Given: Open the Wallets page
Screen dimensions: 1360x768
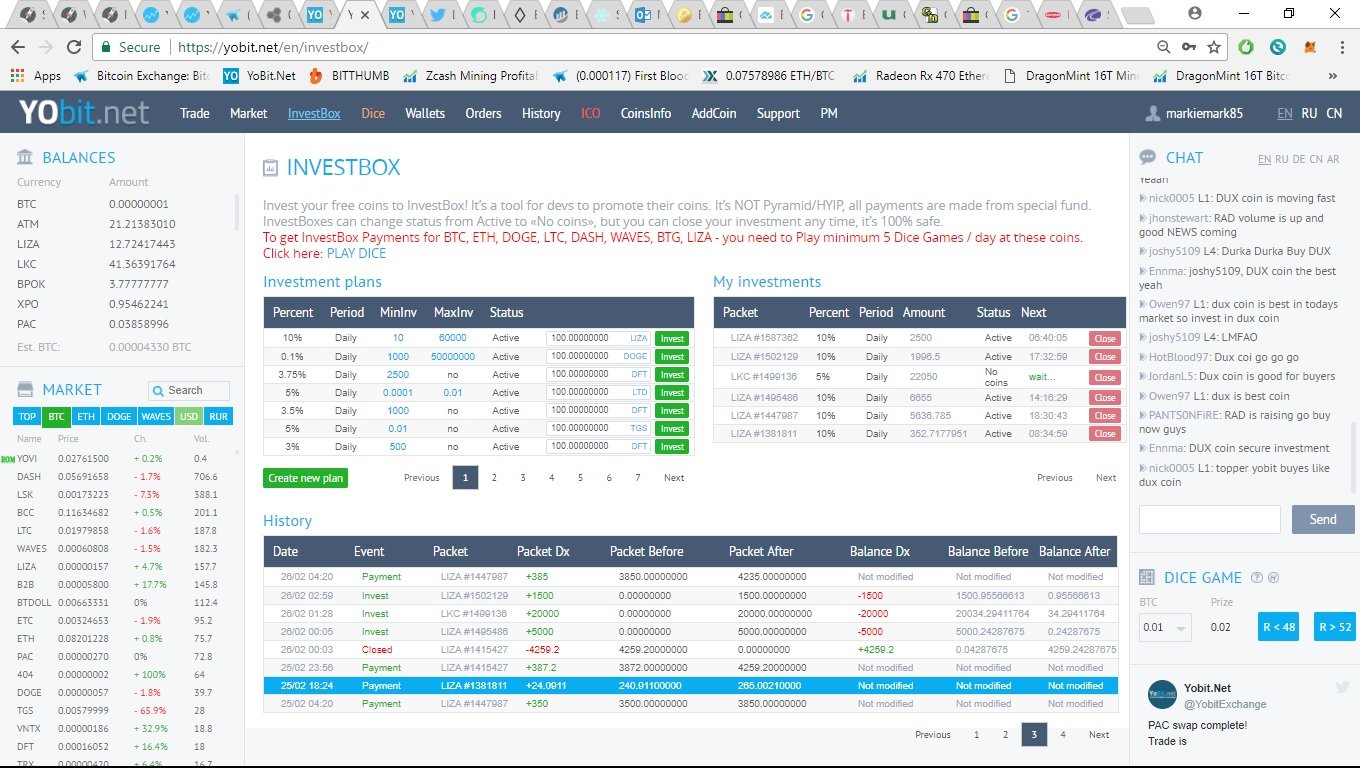Looking at the screenshot, I should pyautogui.click(x=425, y=113).
